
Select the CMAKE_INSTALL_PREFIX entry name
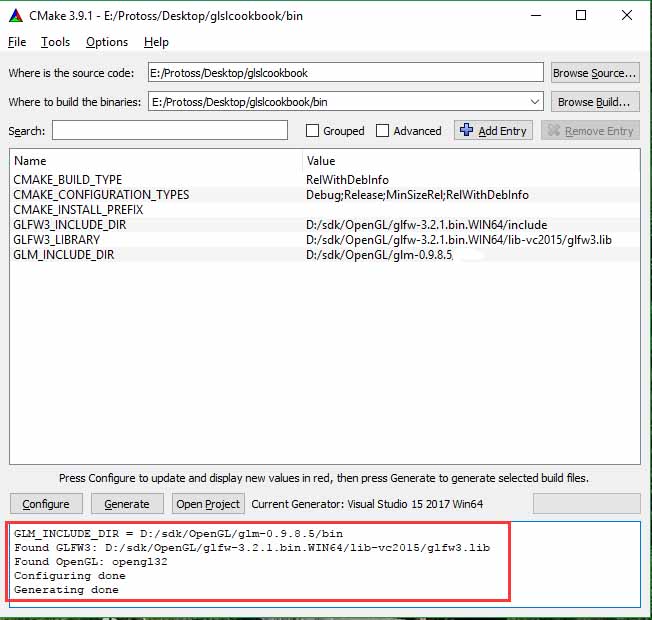click(x=78, y=210)
